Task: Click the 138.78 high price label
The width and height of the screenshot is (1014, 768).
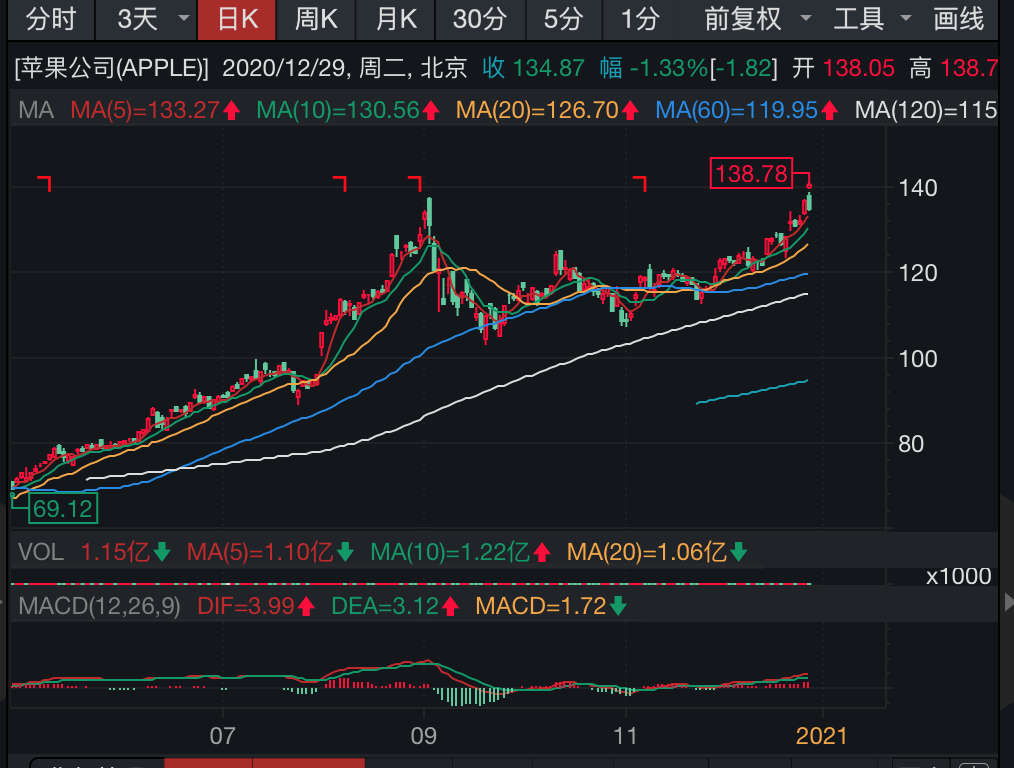Action: pyautogui.click(x=751, y=173)
